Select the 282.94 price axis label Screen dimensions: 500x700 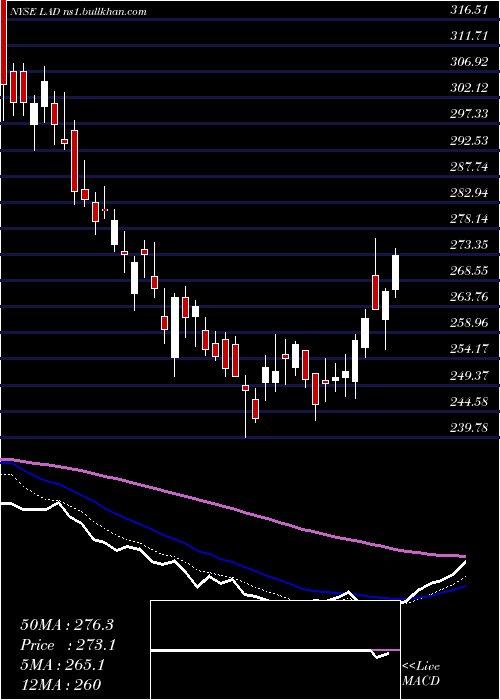tap(469, 193)
